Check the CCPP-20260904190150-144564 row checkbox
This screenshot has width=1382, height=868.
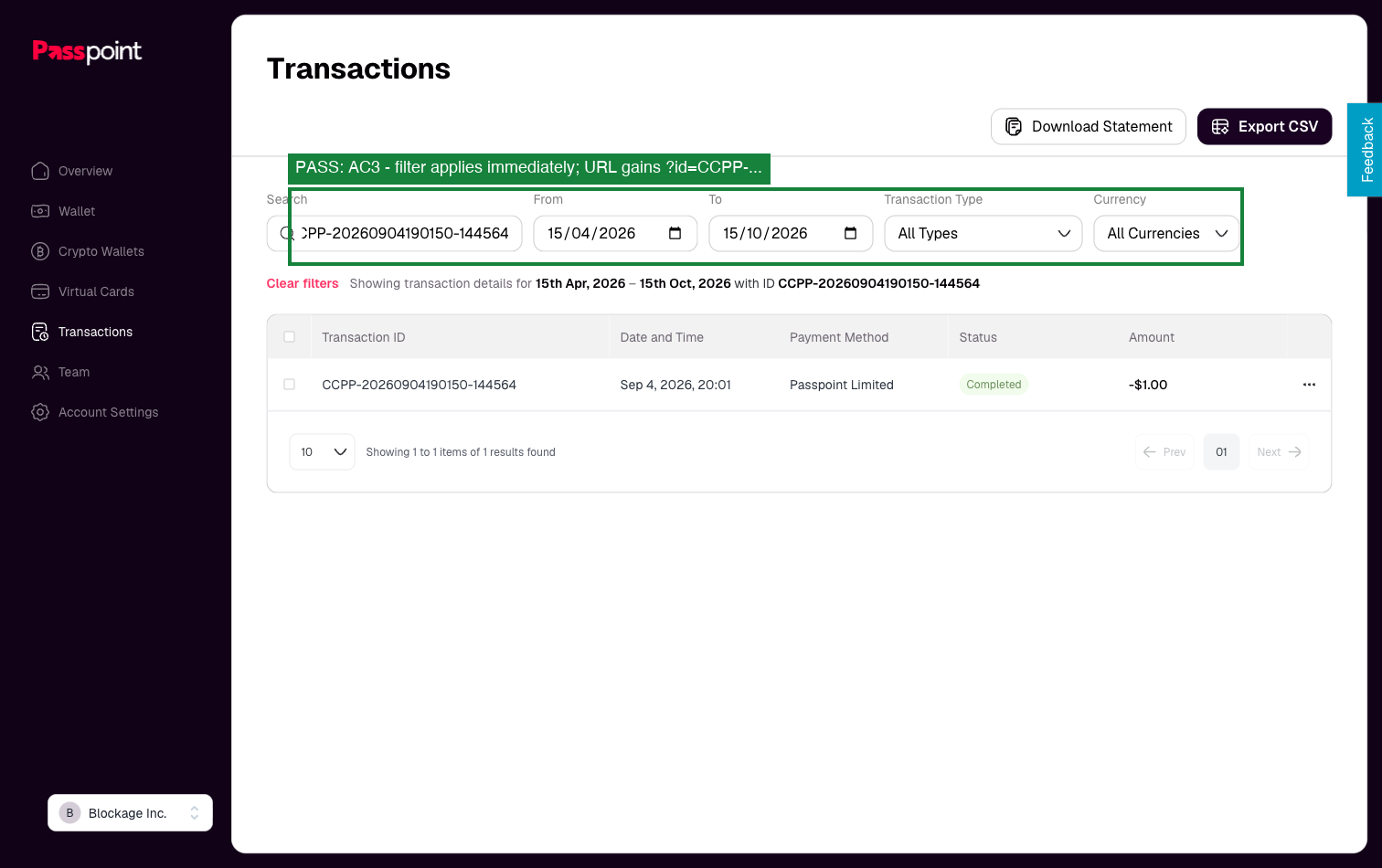tap(290, 385)
